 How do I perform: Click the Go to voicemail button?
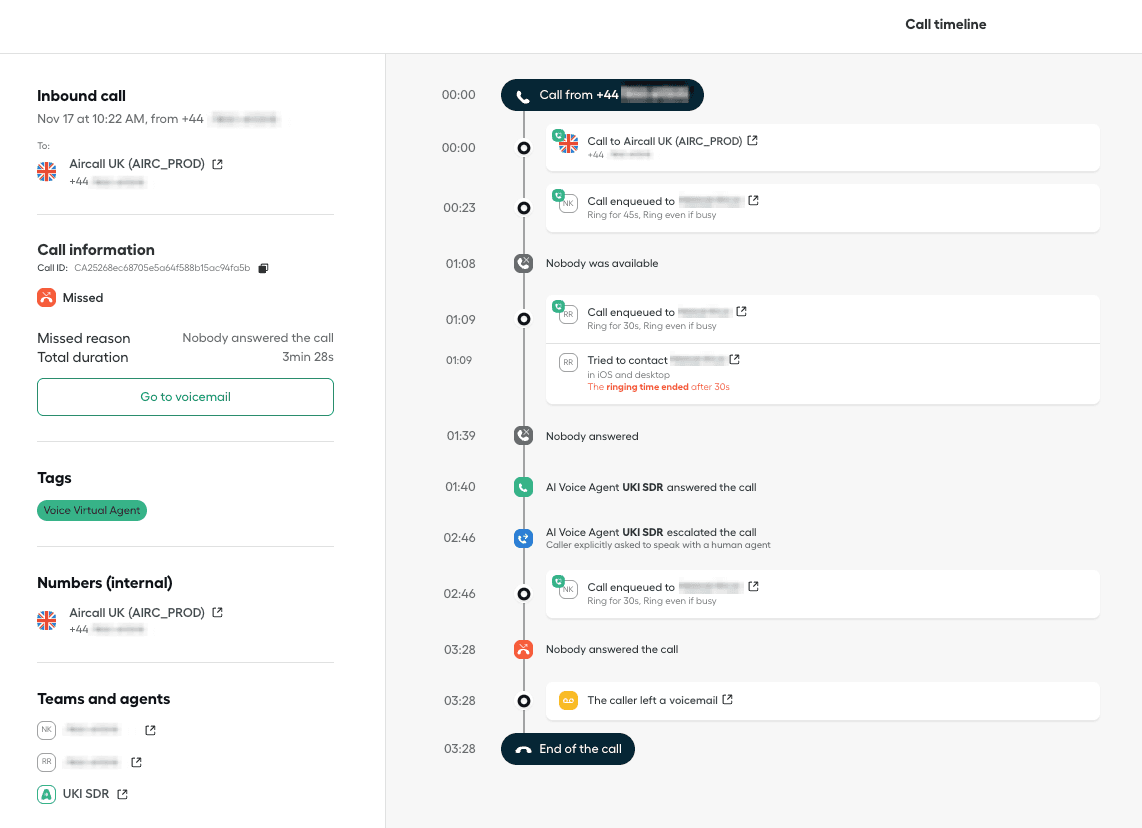tap(185, 397)
